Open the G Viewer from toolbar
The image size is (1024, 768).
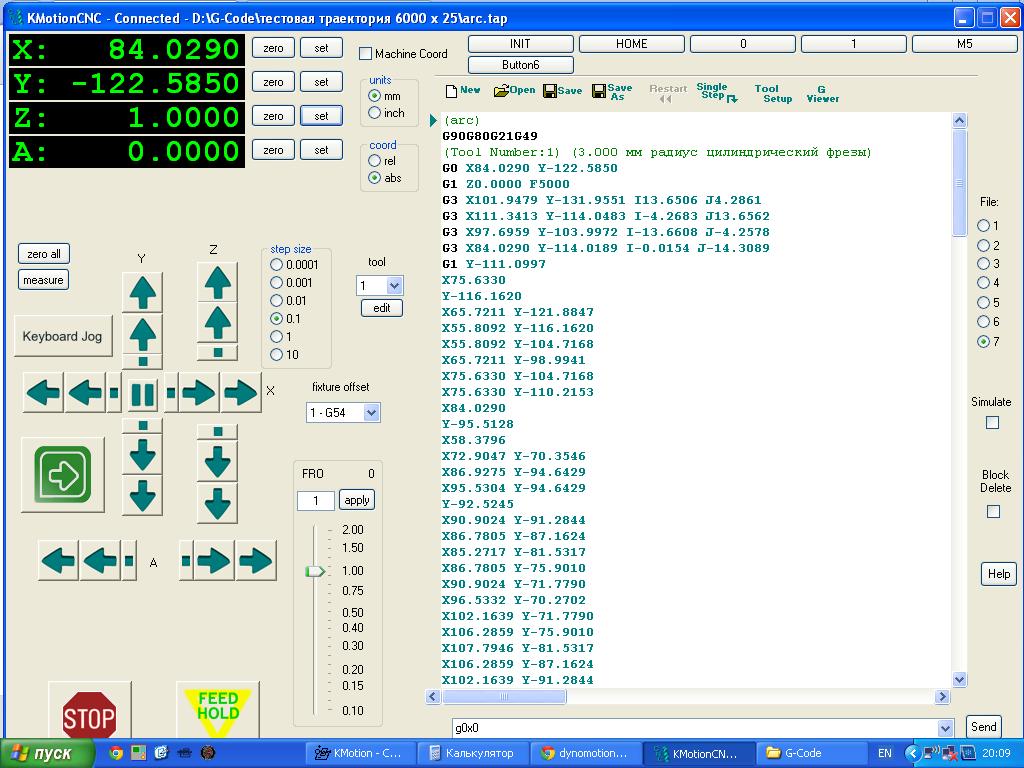[822, 93]
